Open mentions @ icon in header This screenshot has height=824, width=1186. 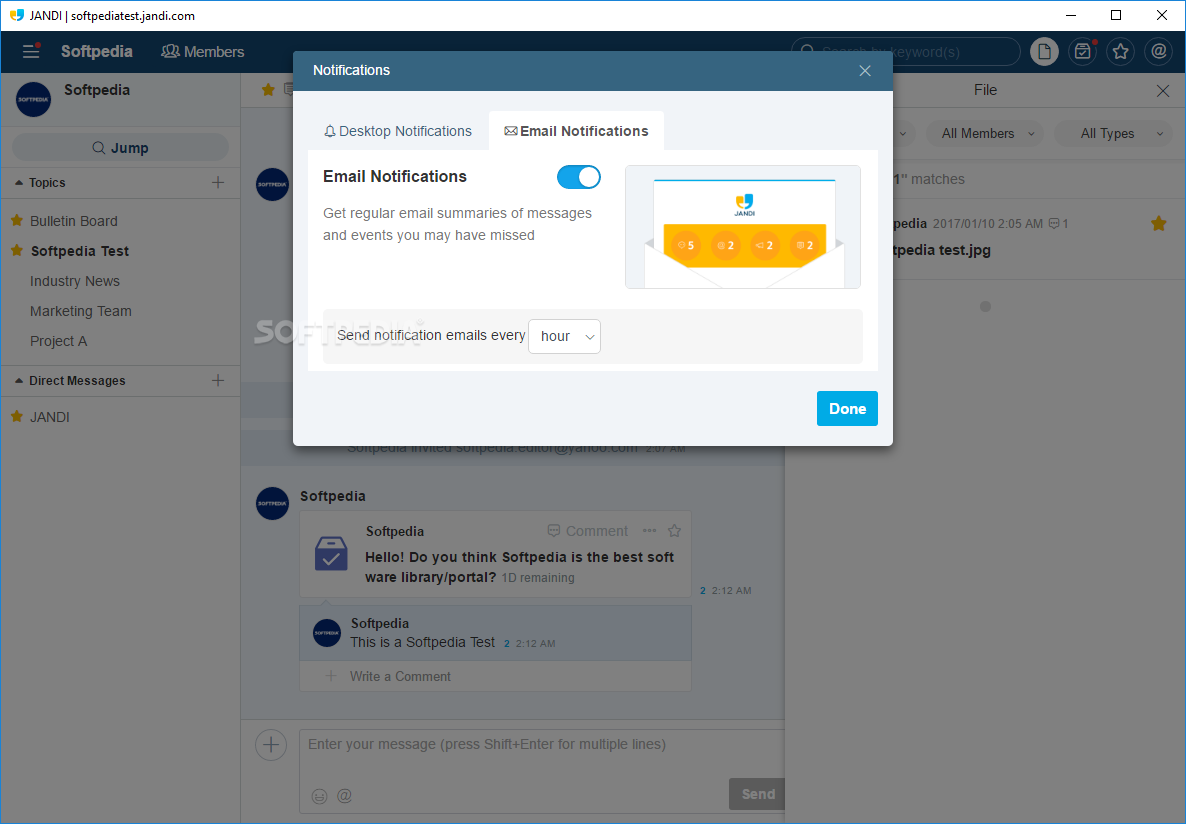click(1158, 51)
